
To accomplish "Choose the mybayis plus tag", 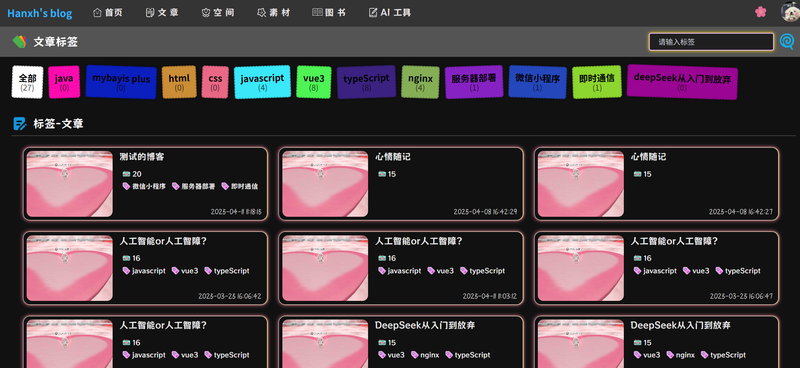I will [121, 82].
